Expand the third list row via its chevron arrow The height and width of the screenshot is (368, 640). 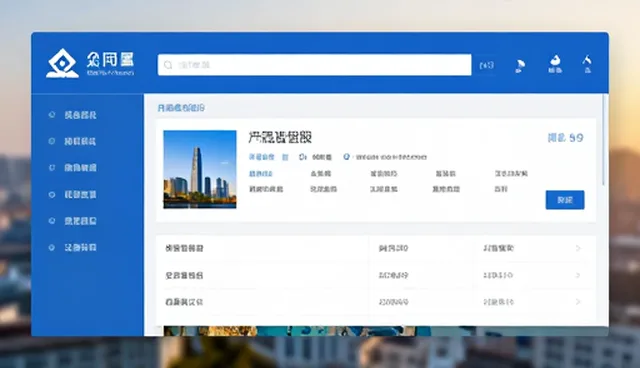578,302
